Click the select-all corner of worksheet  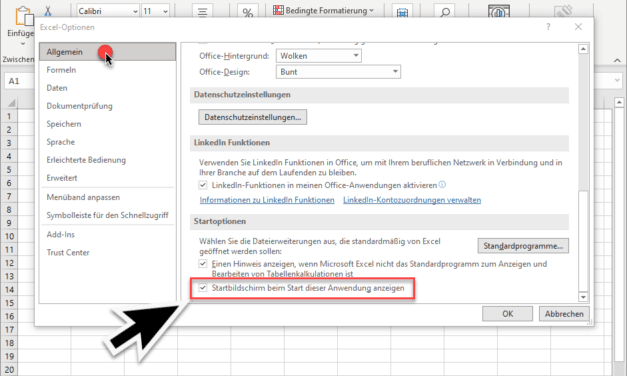click(x=12, y=103)
